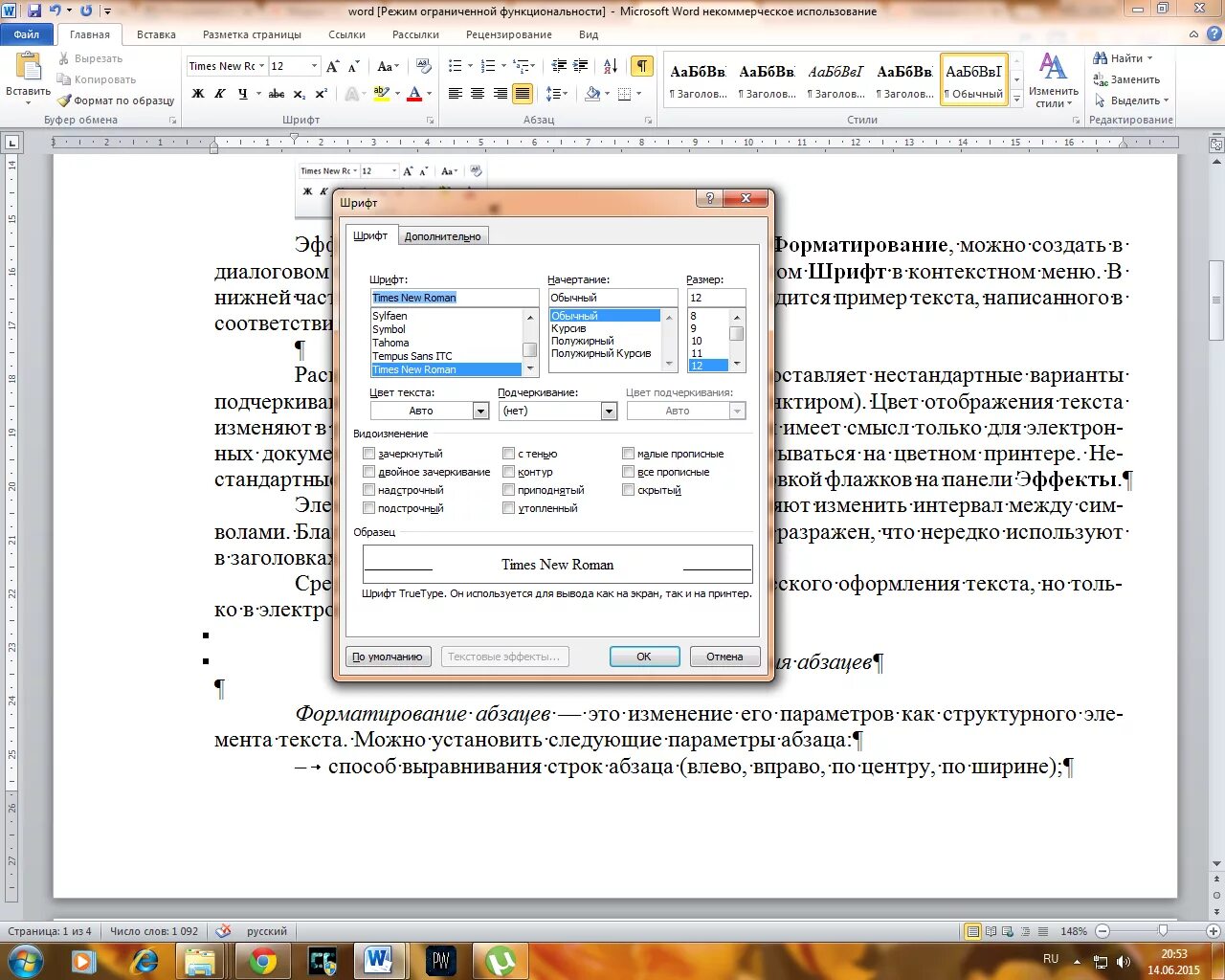Decrease font size with the shrink font icon

point(353,66)
